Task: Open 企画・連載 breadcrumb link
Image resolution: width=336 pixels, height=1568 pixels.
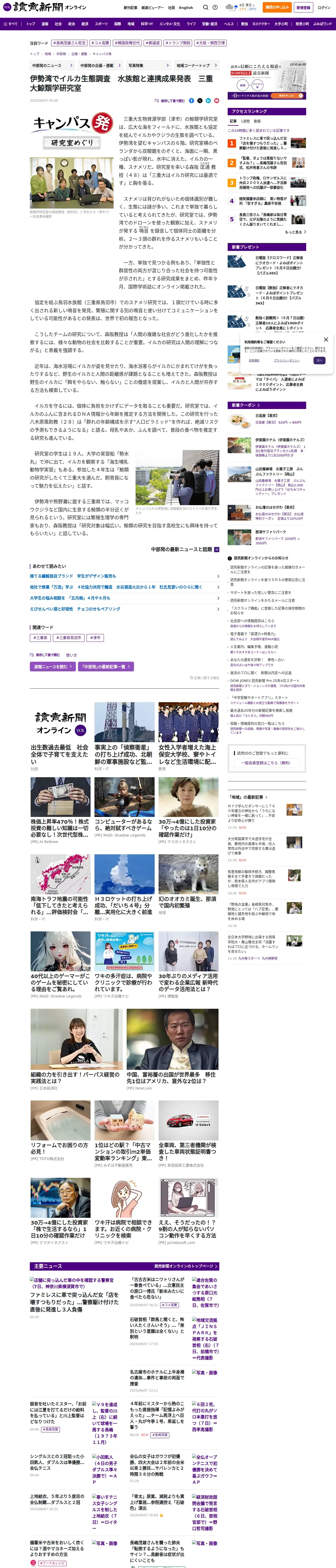Action: pos(79,54)
